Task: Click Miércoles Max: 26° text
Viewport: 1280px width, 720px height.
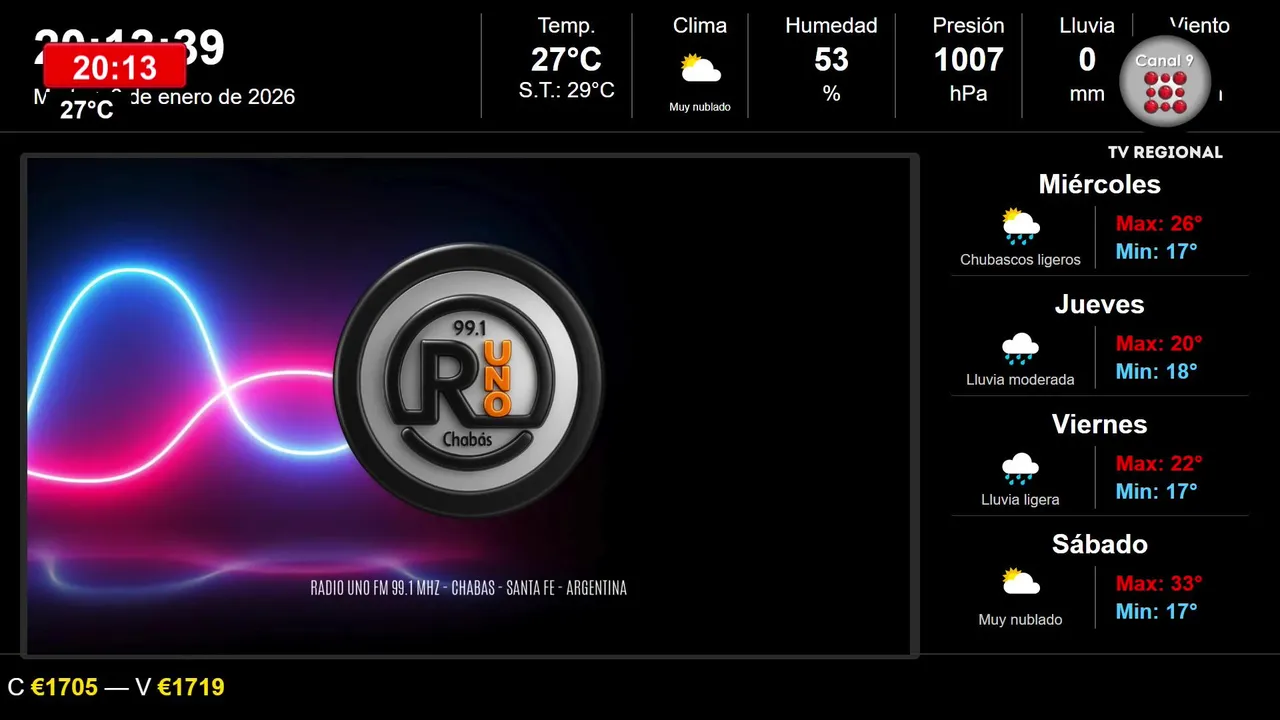Action: click(1158, 223)
